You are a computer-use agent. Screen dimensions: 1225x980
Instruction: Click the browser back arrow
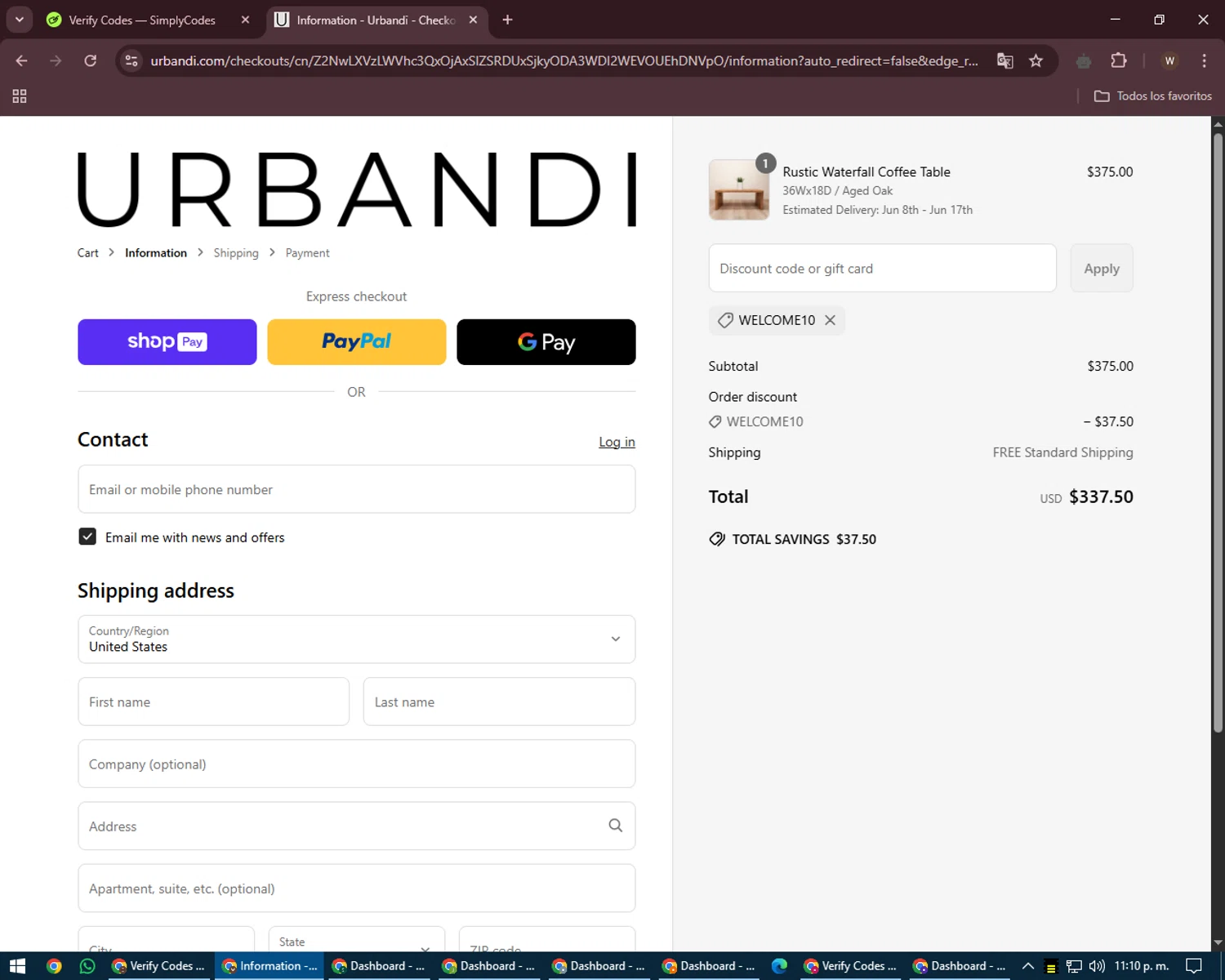click(22, 60)
